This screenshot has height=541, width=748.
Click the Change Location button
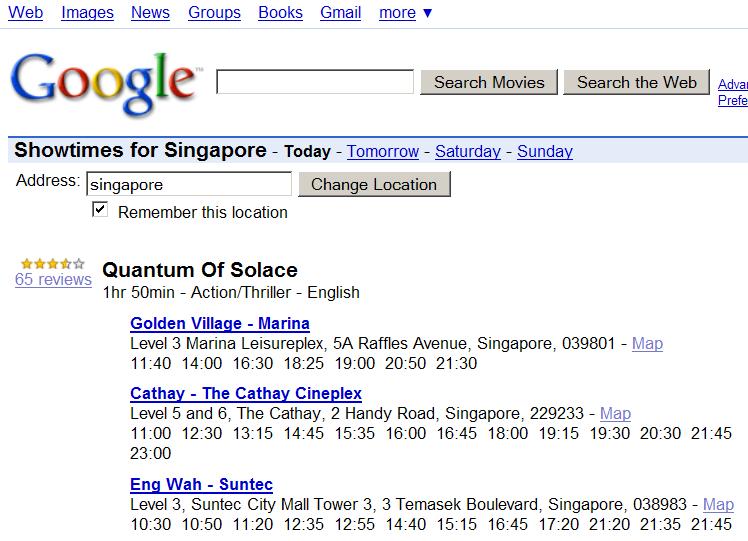(374, 184)
